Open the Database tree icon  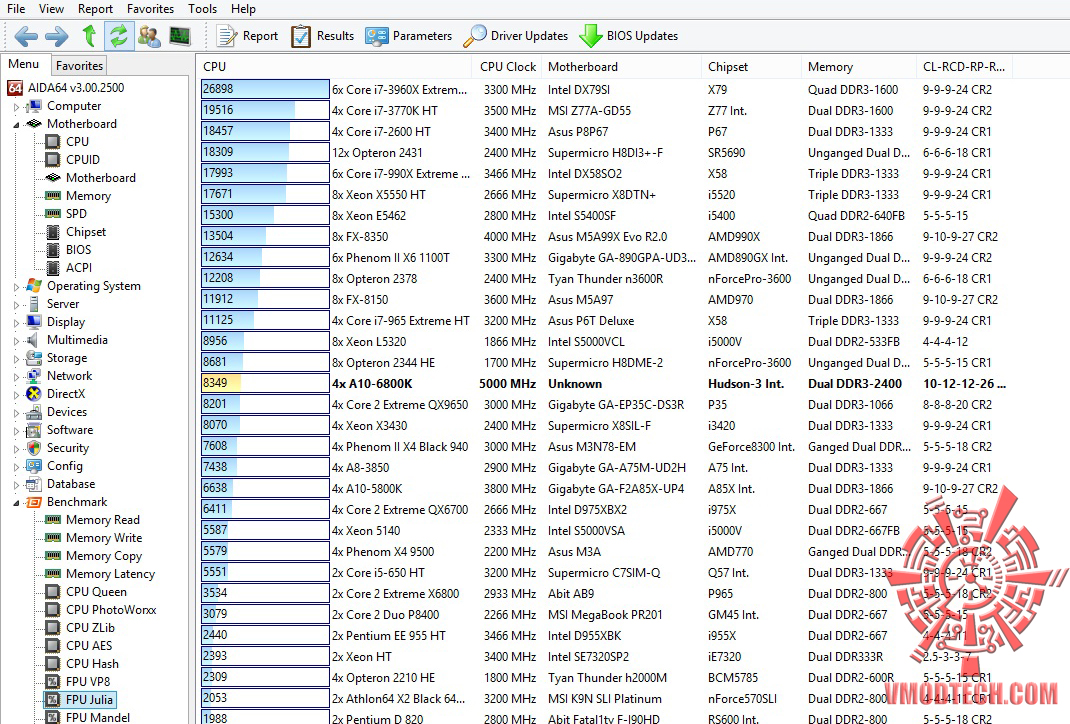(33, 484)
